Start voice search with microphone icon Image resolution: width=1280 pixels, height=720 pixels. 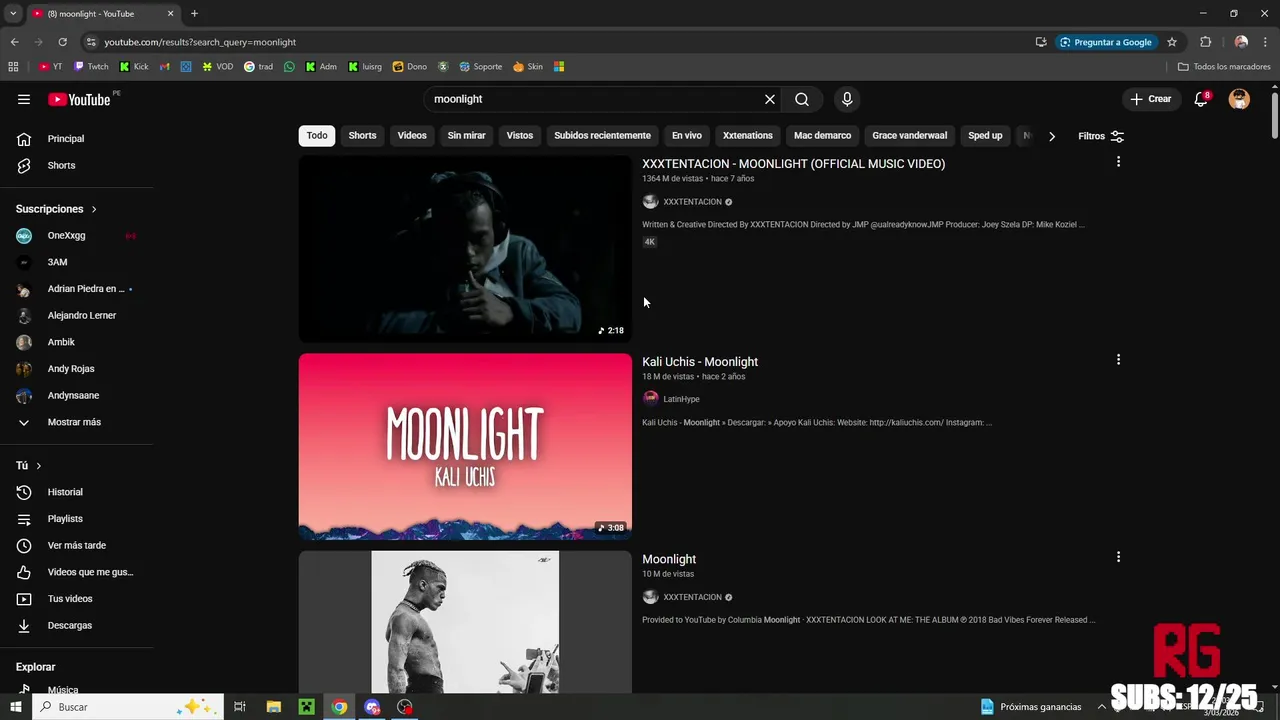pyautogui.click(x=847, y=99)
